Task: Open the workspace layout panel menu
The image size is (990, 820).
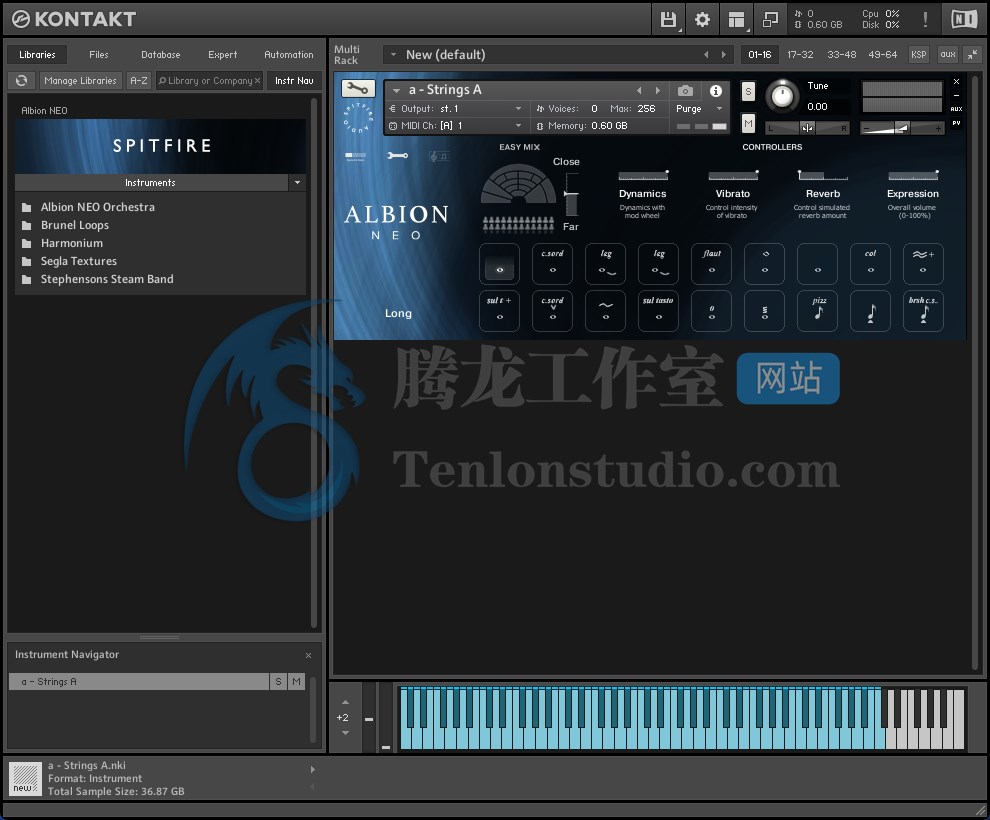Action: coord(736,20)
